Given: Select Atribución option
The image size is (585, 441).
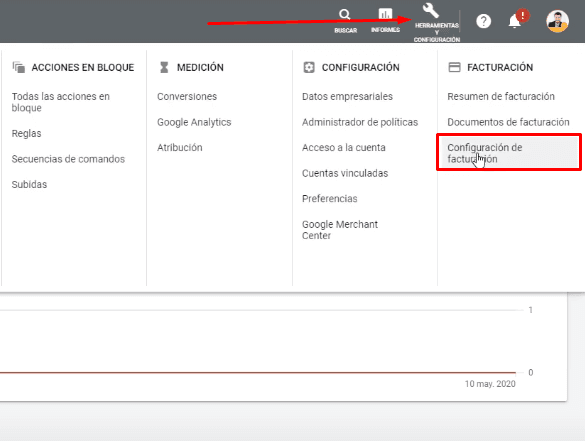Looking at the screenshot, I should point(180,147).
